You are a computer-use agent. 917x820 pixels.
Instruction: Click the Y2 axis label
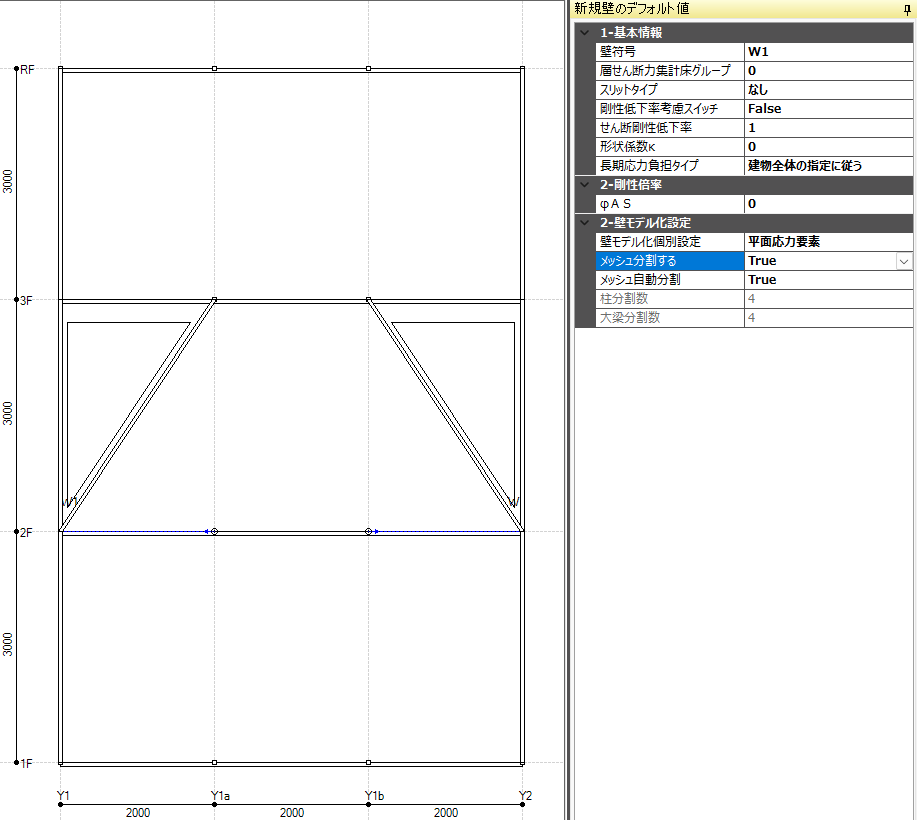click(525, 796)
